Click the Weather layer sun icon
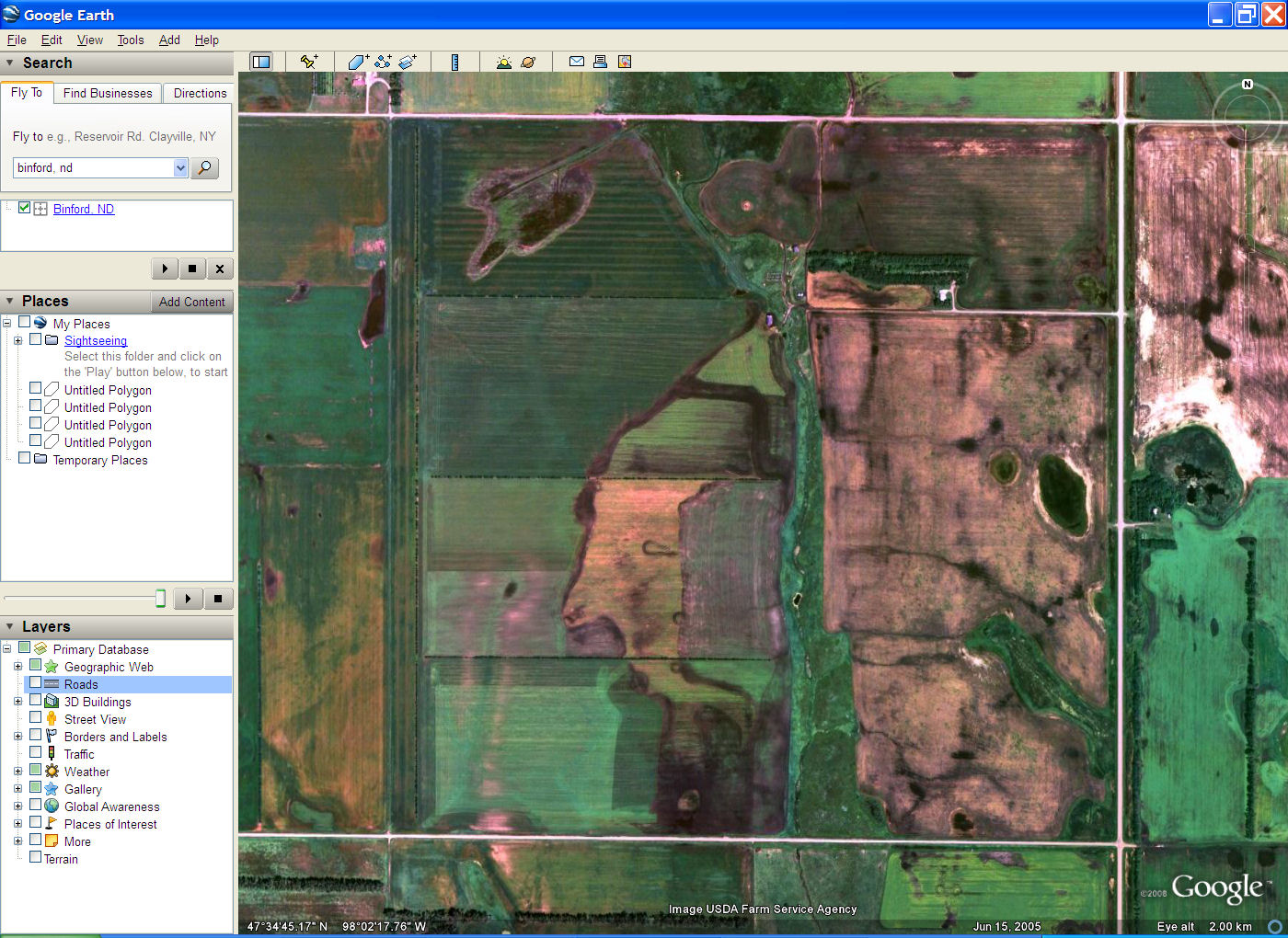 (52, 772)
